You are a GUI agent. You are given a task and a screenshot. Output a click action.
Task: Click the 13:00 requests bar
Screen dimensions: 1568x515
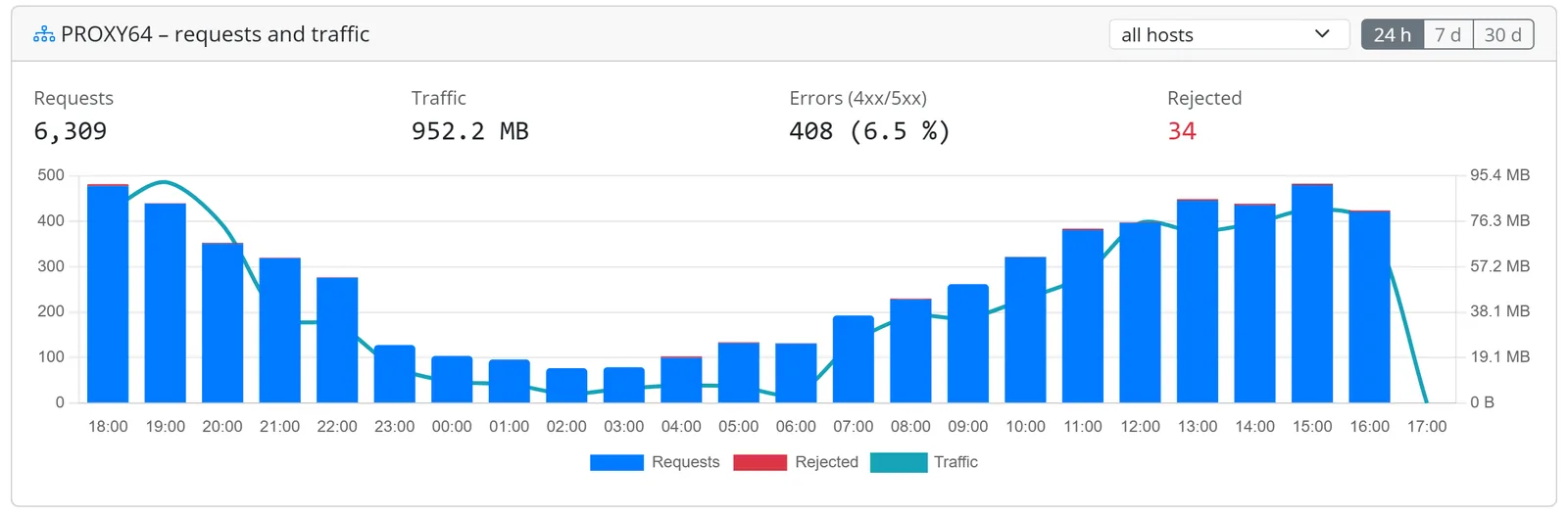pyautogui.click(x=1198, y=302)
